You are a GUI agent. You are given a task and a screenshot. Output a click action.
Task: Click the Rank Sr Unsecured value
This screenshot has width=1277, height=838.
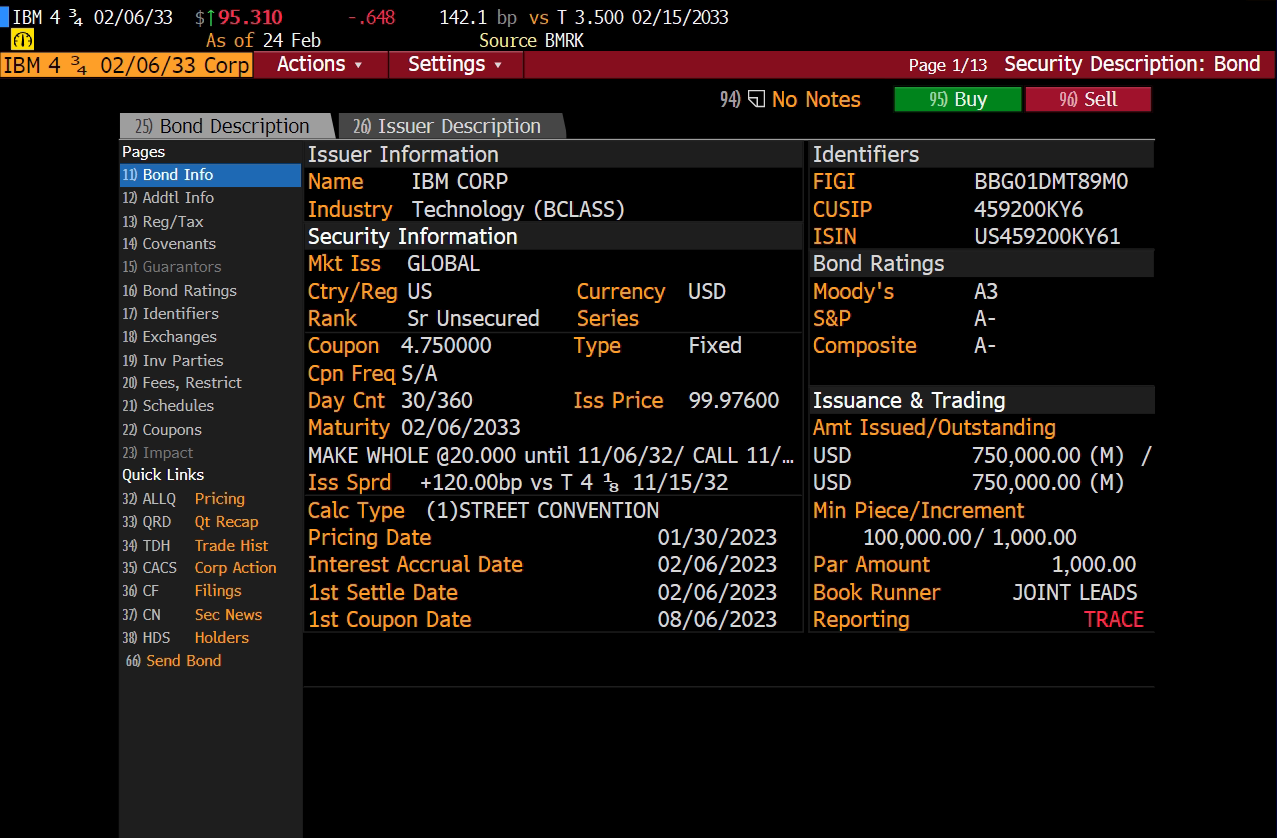tap(473, 319)
